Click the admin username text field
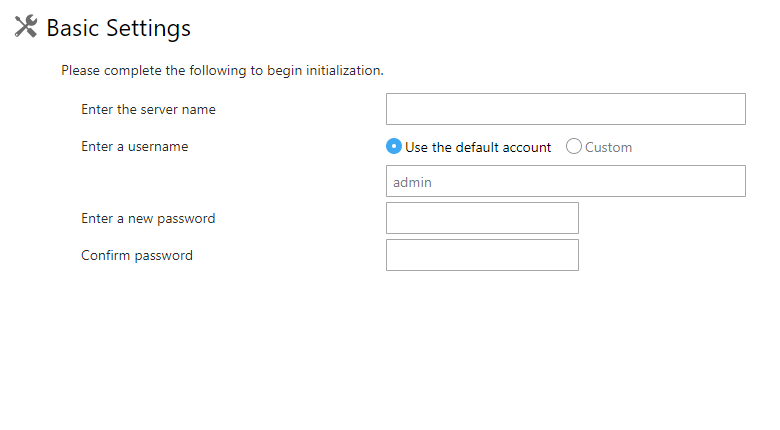Screen dimensions: 780x430 pyautogui.click(x=566, y=181)
